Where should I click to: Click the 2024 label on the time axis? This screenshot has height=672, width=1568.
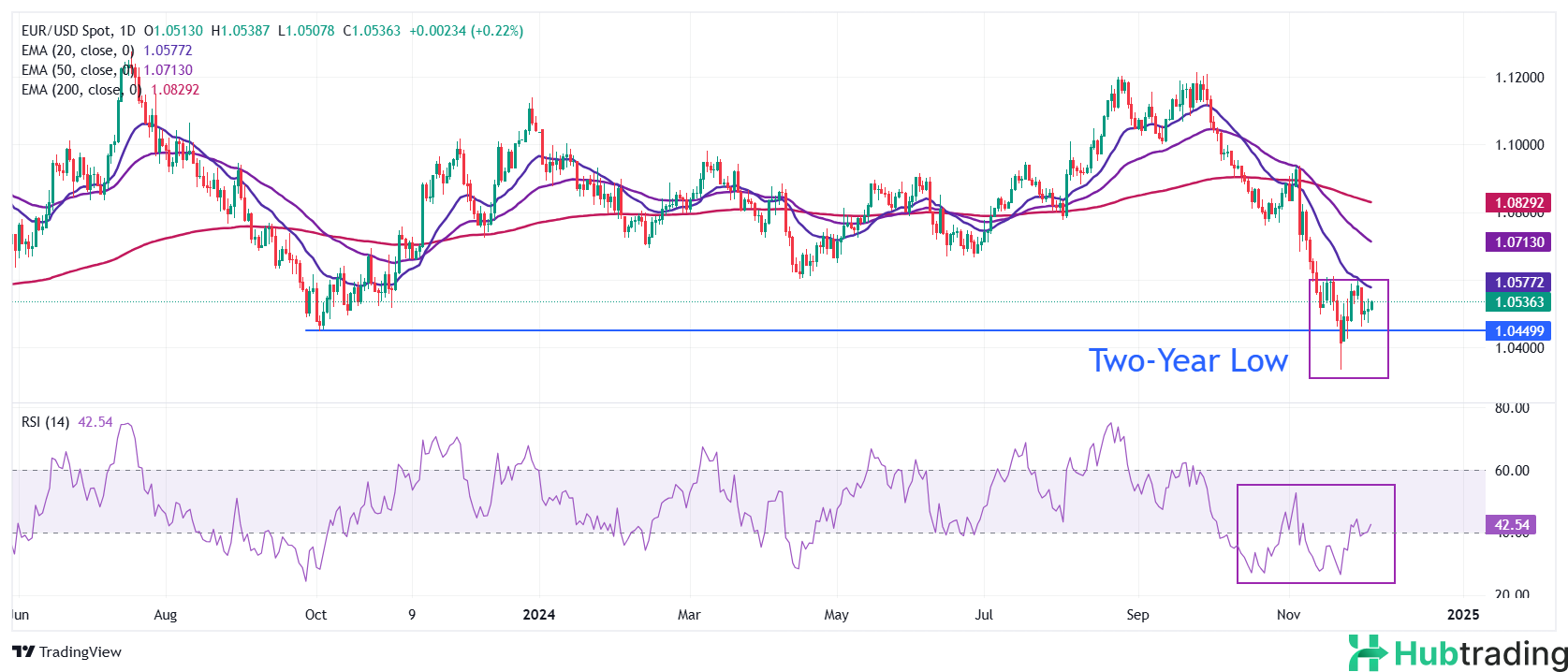(538, 615)
